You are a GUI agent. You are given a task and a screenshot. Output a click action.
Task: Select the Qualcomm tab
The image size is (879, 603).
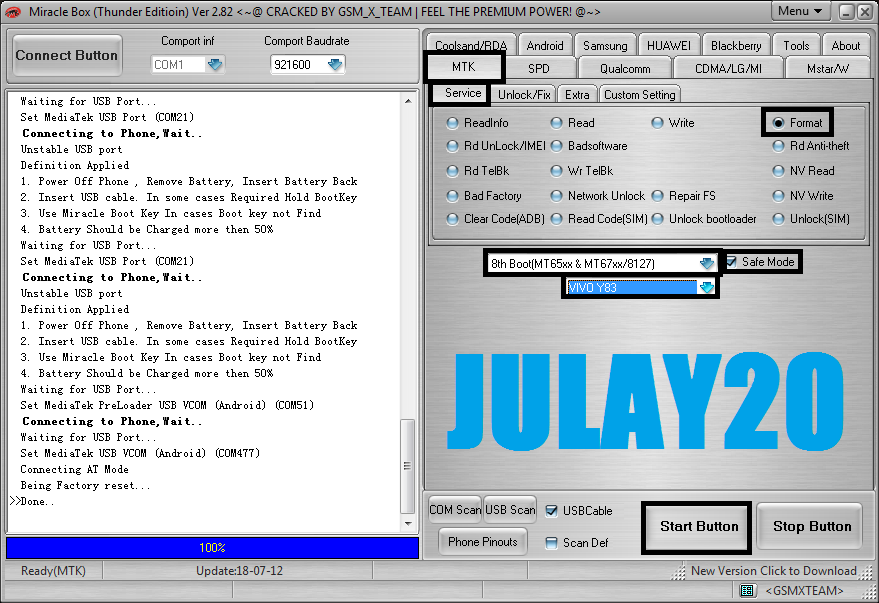(625, 68)
